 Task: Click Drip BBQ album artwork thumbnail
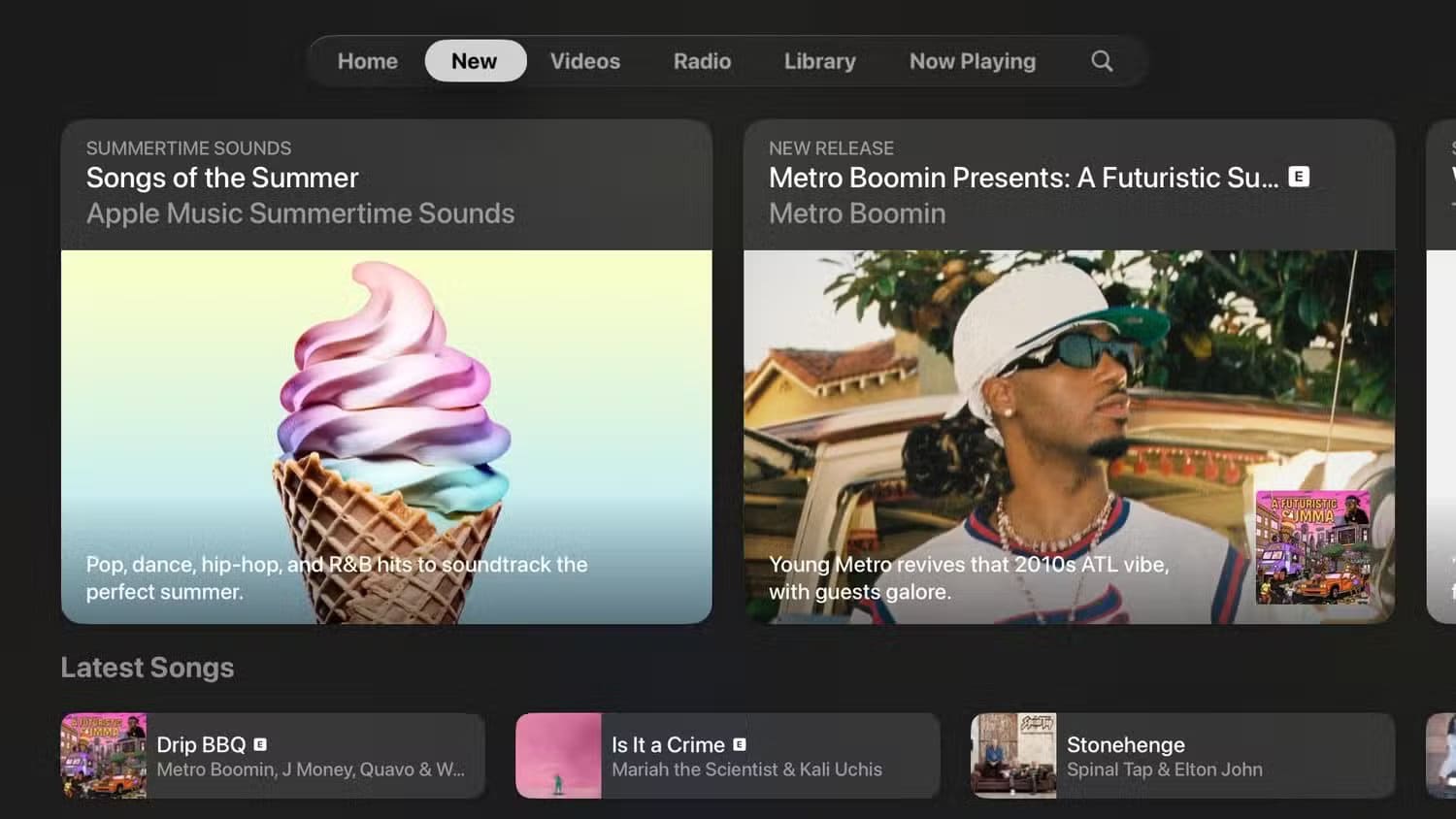[104, 756]
